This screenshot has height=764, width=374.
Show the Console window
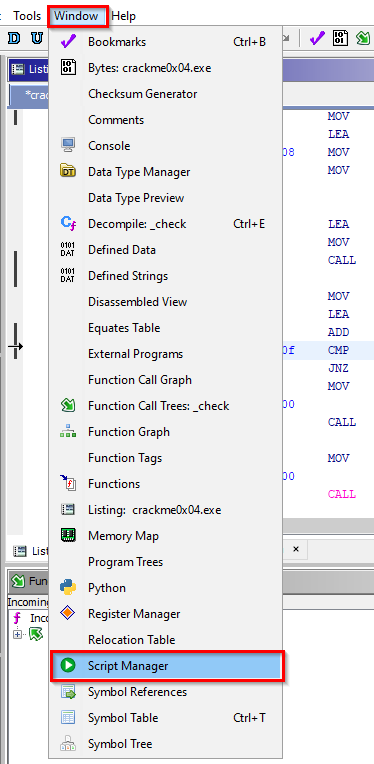click(167, 146)
